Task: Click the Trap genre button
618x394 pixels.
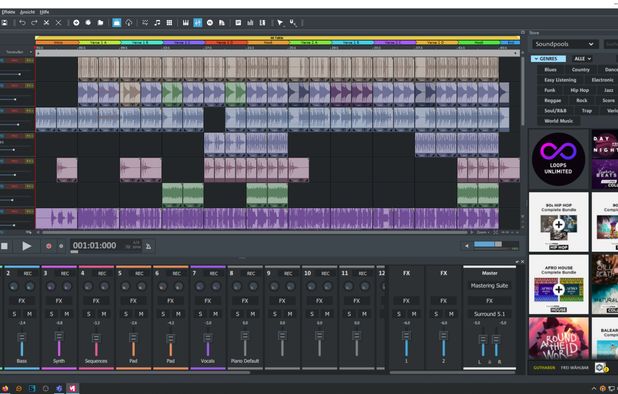Action: click(587, 111)
